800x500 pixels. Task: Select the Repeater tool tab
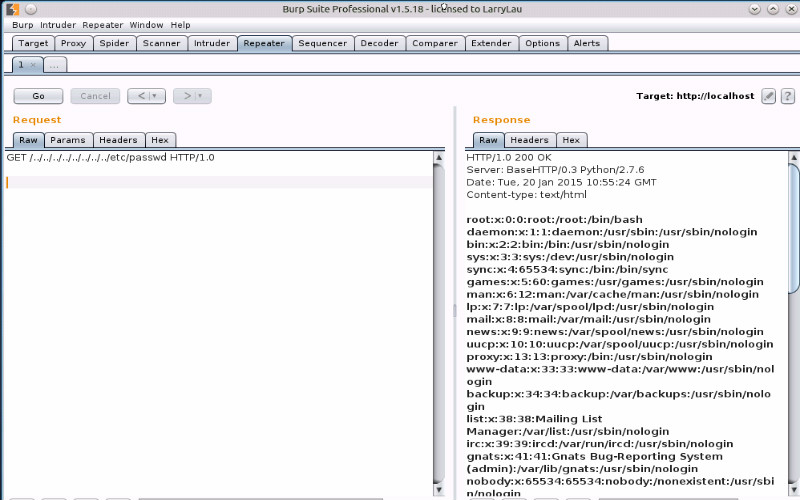pos(264,43)
